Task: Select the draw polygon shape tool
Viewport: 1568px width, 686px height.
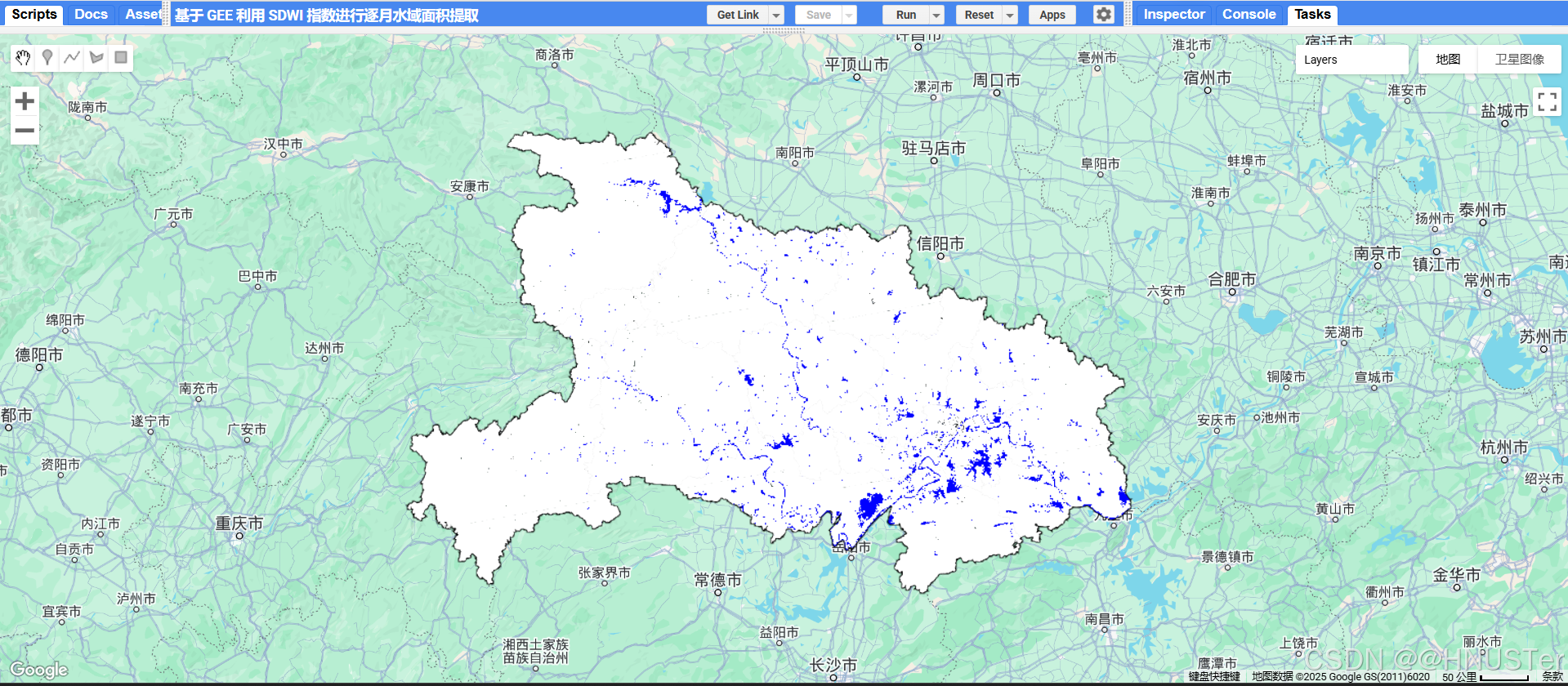Action: (96, 57)
